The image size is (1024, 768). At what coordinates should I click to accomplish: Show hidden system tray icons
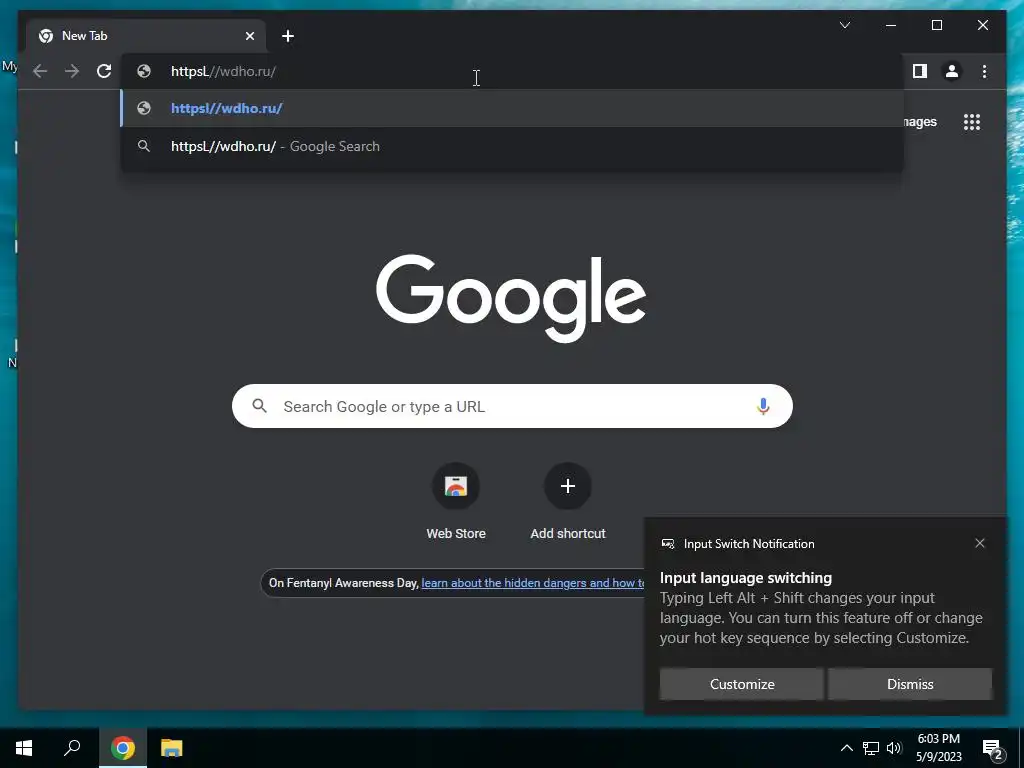click(846, 748)
